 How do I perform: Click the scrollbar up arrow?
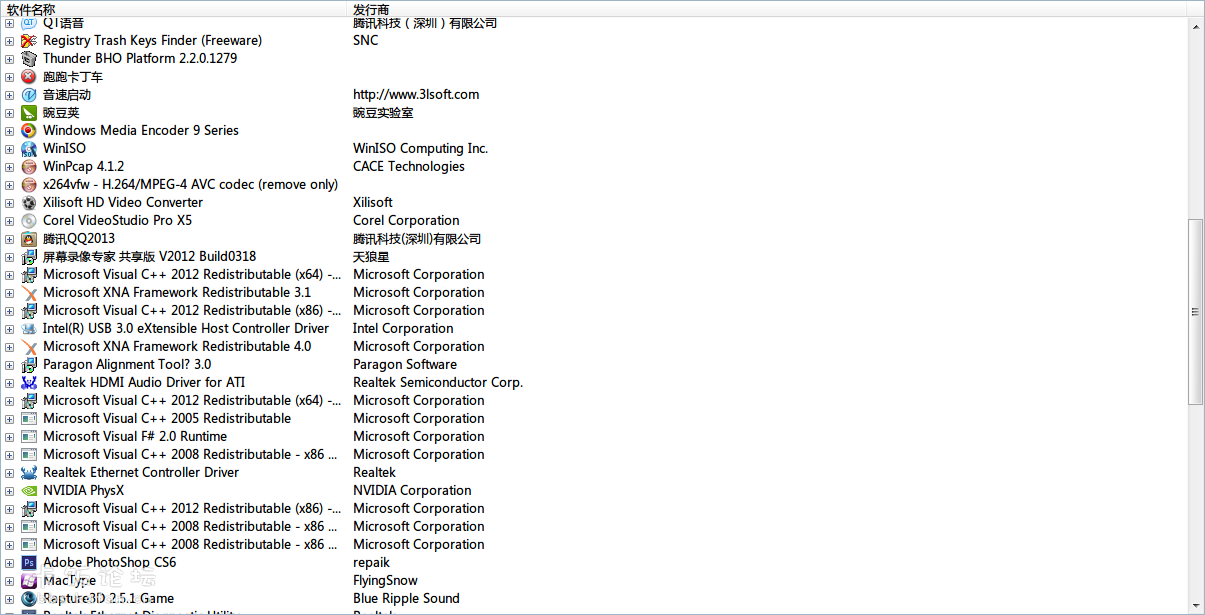tap(1196, 25)
